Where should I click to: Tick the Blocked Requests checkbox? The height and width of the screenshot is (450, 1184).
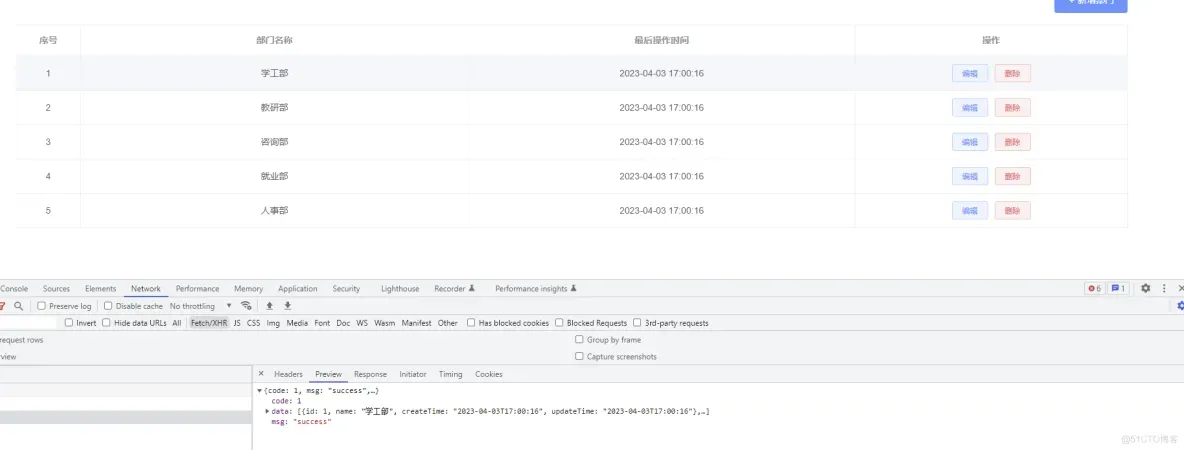[560, 322]
